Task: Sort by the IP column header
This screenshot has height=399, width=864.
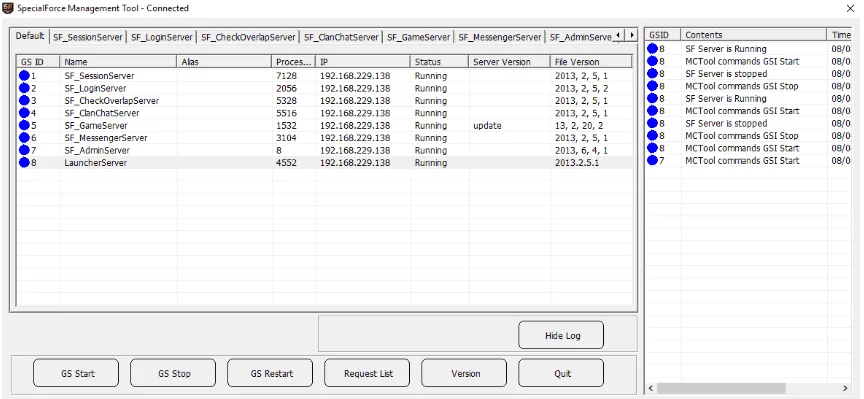Action: [x=363, y=62]
